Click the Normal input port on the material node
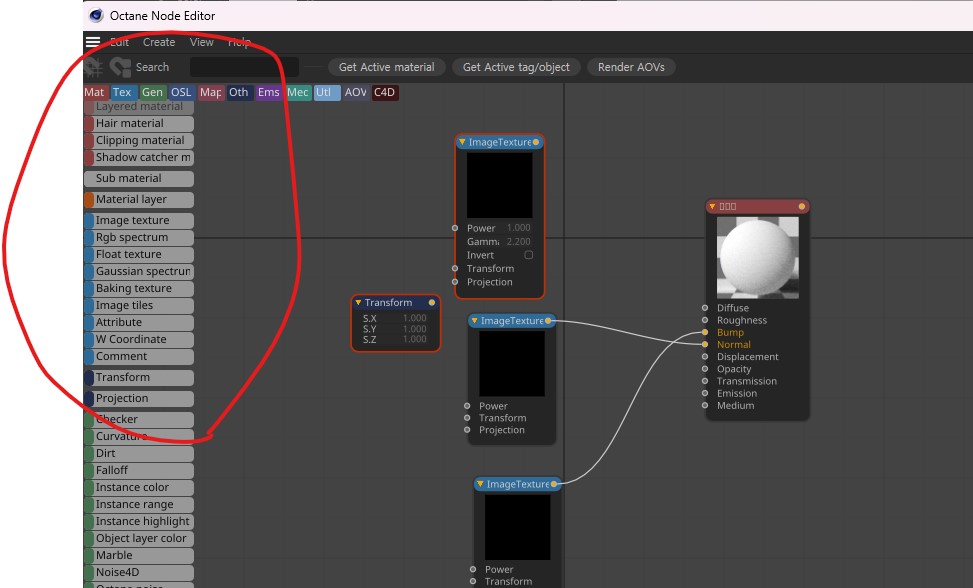This screenshot has height=588, width=973. click(705, 344)
